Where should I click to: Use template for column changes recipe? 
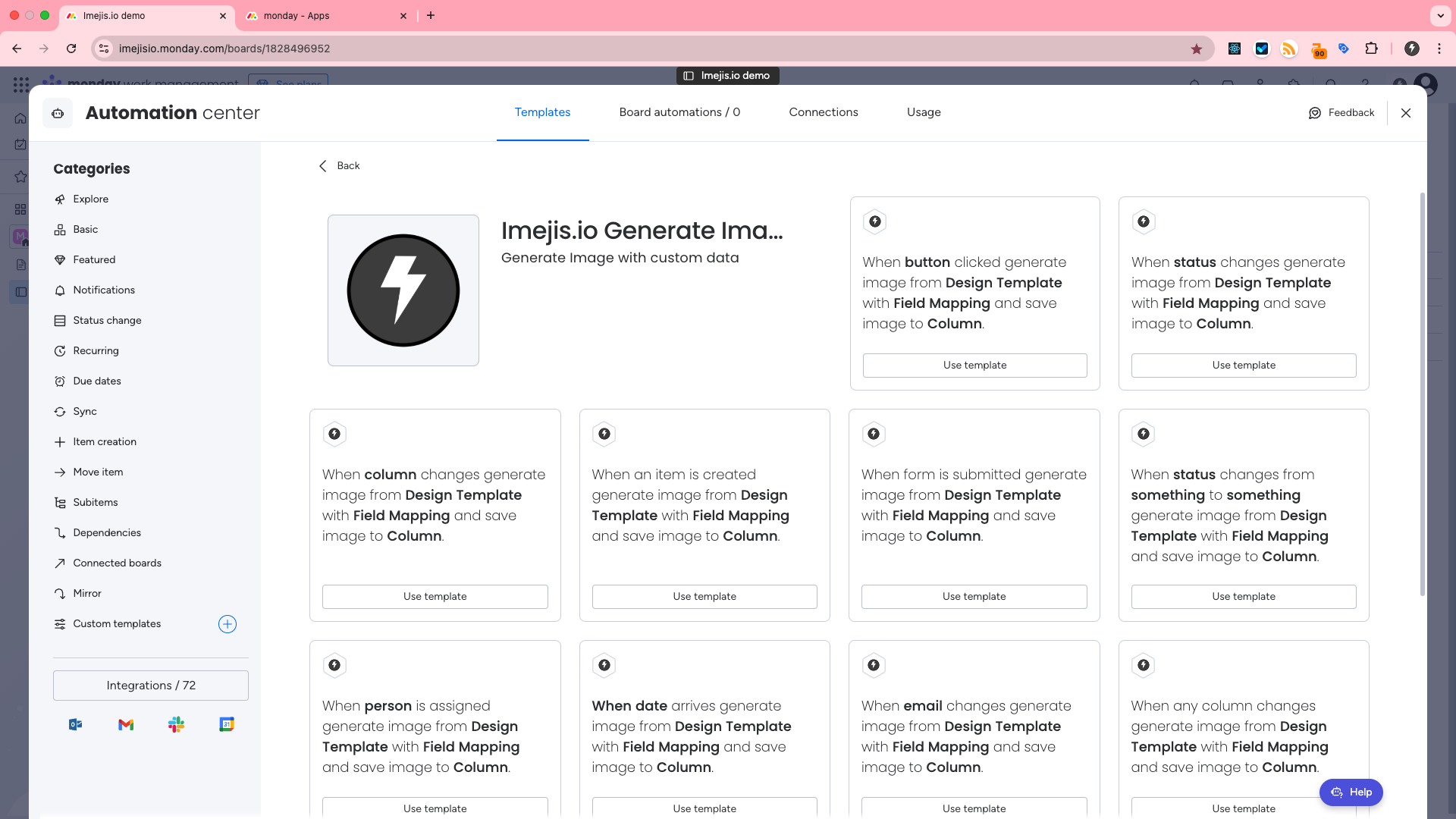pyautogui.click(x=435, y=597)
